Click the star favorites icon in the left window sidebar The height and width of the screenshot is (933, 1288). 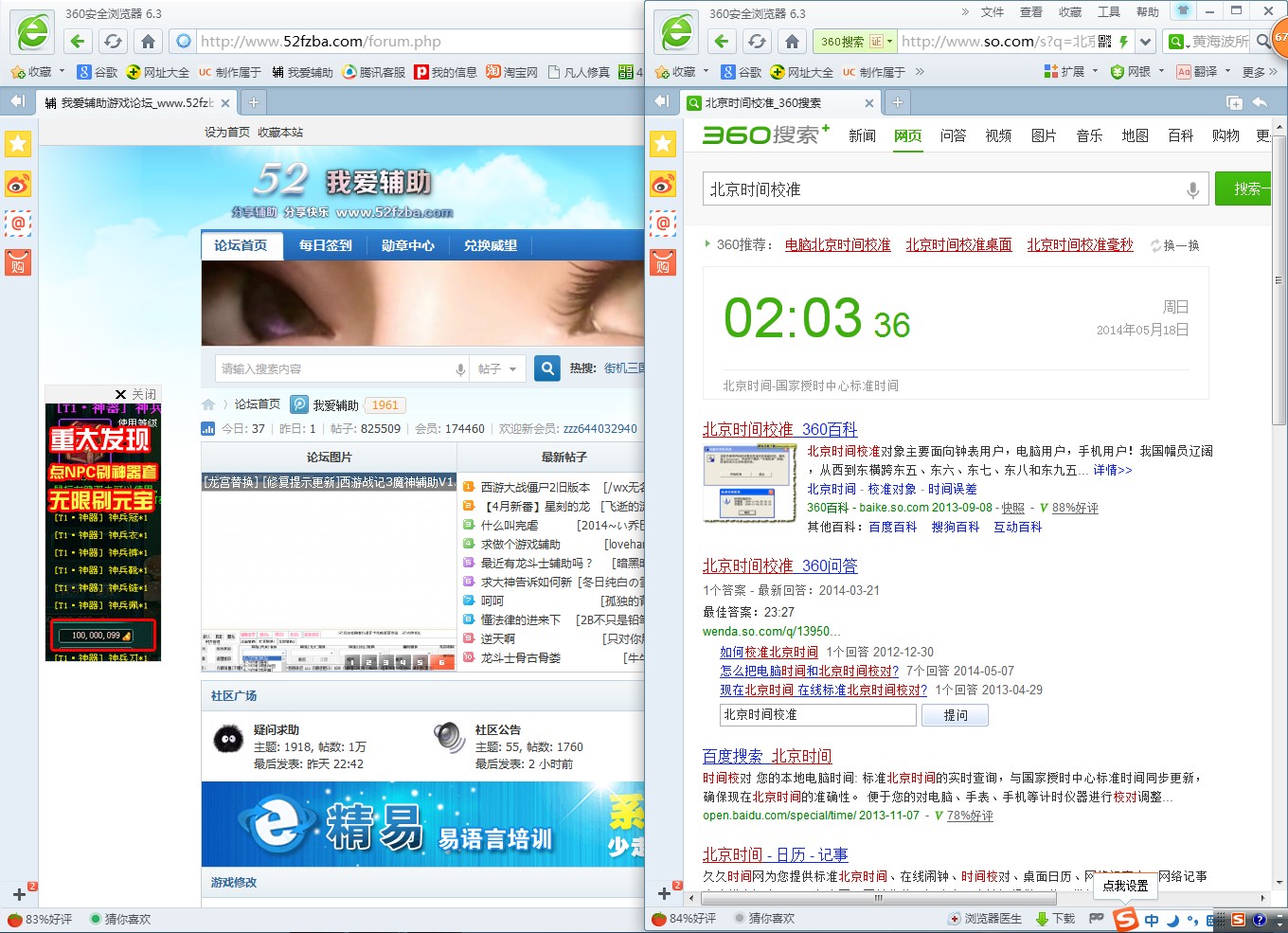point(18,144)
